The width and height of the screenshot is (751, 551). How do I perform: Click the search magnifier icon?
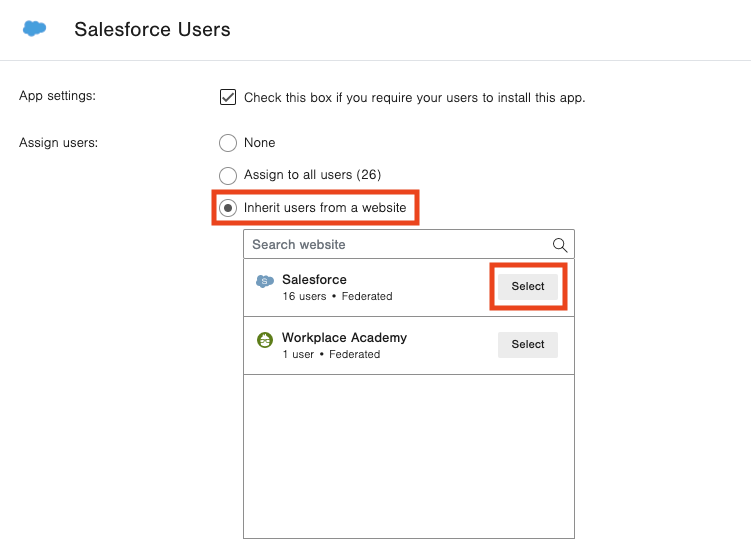click(559, 245)
